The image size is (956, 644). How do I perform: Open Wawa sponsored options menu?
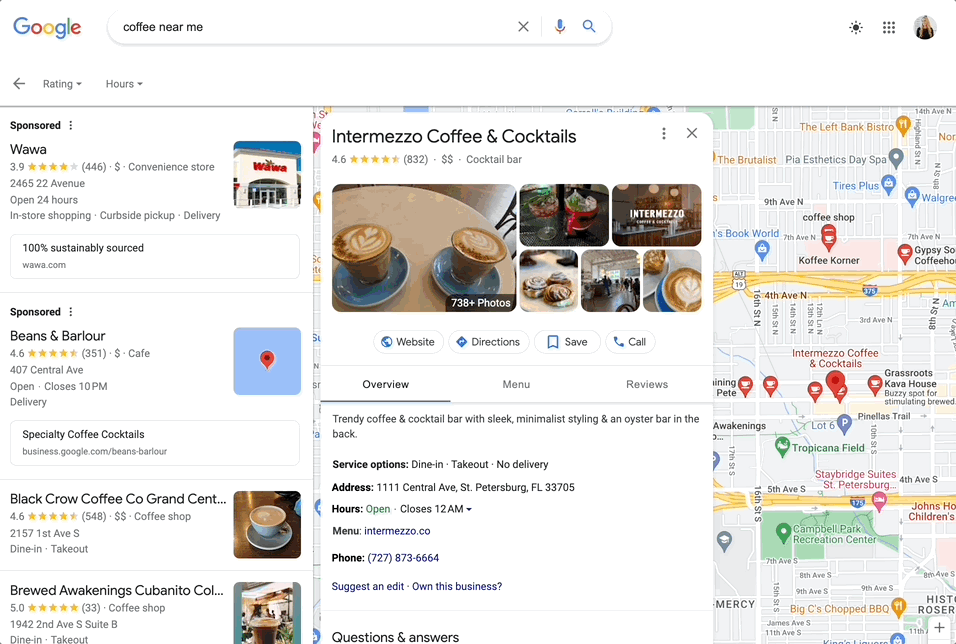pyautogui.click(x=71, y=125)
